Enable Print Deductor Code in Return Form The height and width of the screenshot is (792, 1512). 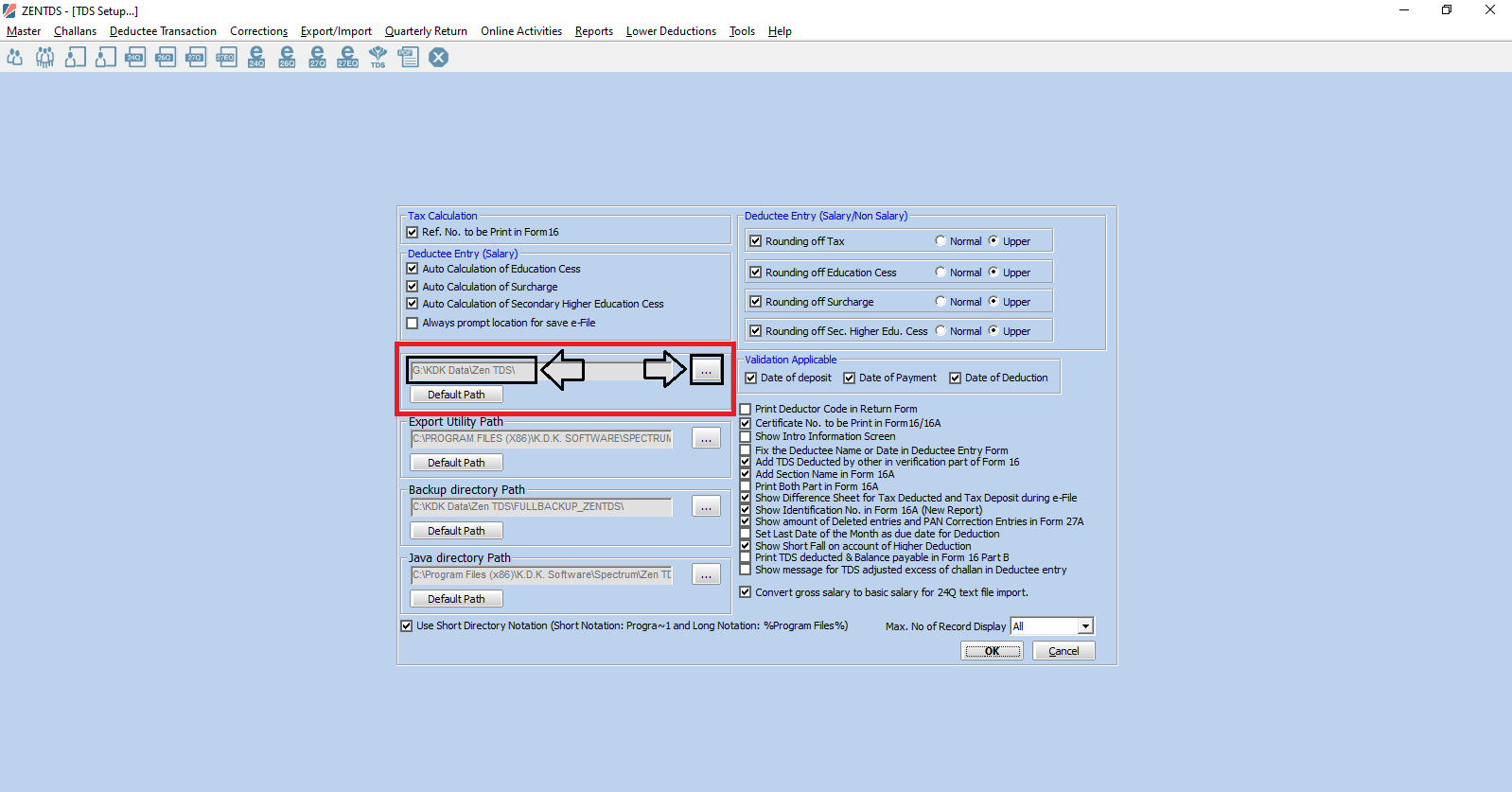point(745,409)
